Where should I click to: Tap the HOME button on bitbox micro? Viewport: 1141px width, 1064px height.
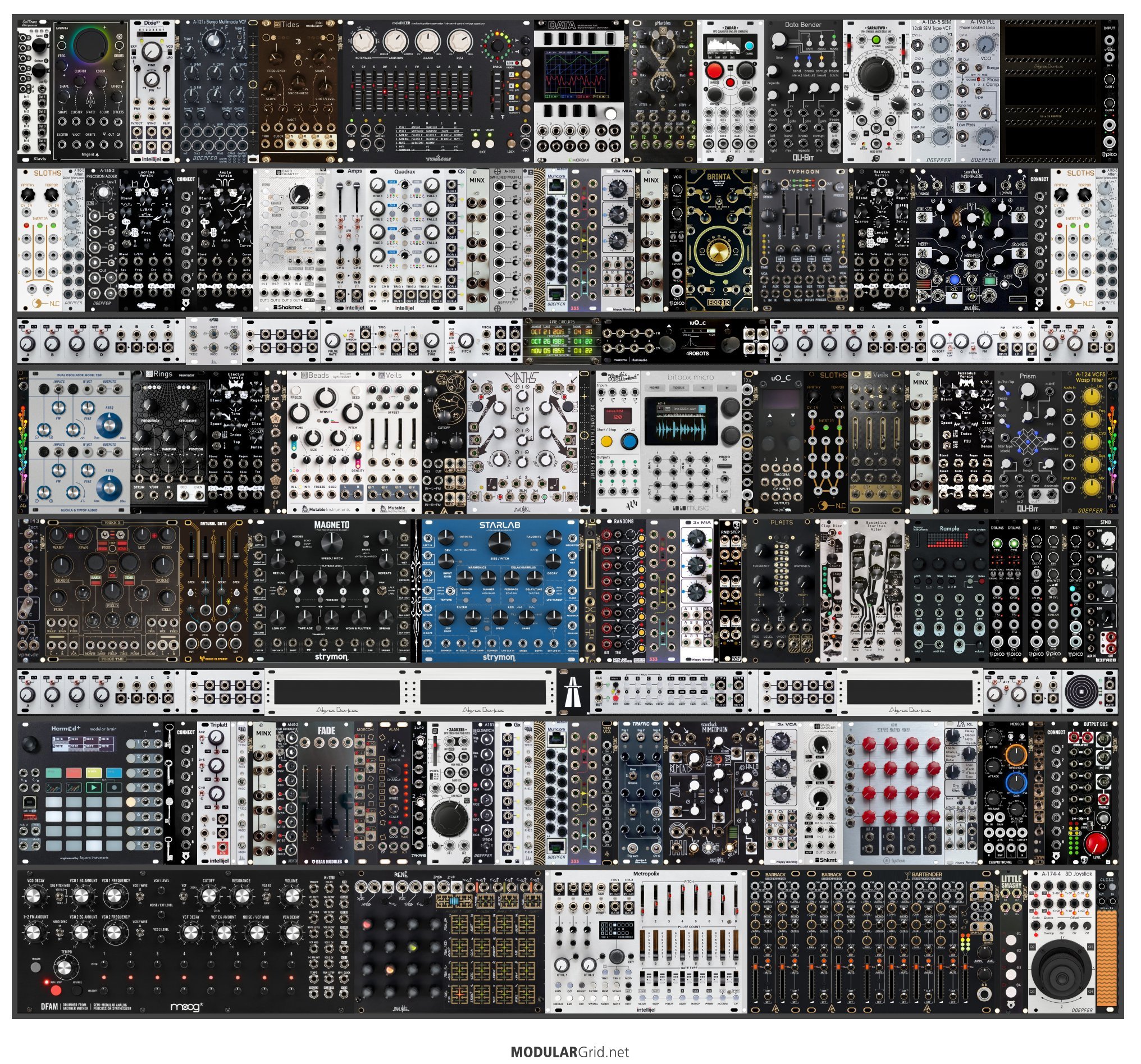click(x=654, y=387)
